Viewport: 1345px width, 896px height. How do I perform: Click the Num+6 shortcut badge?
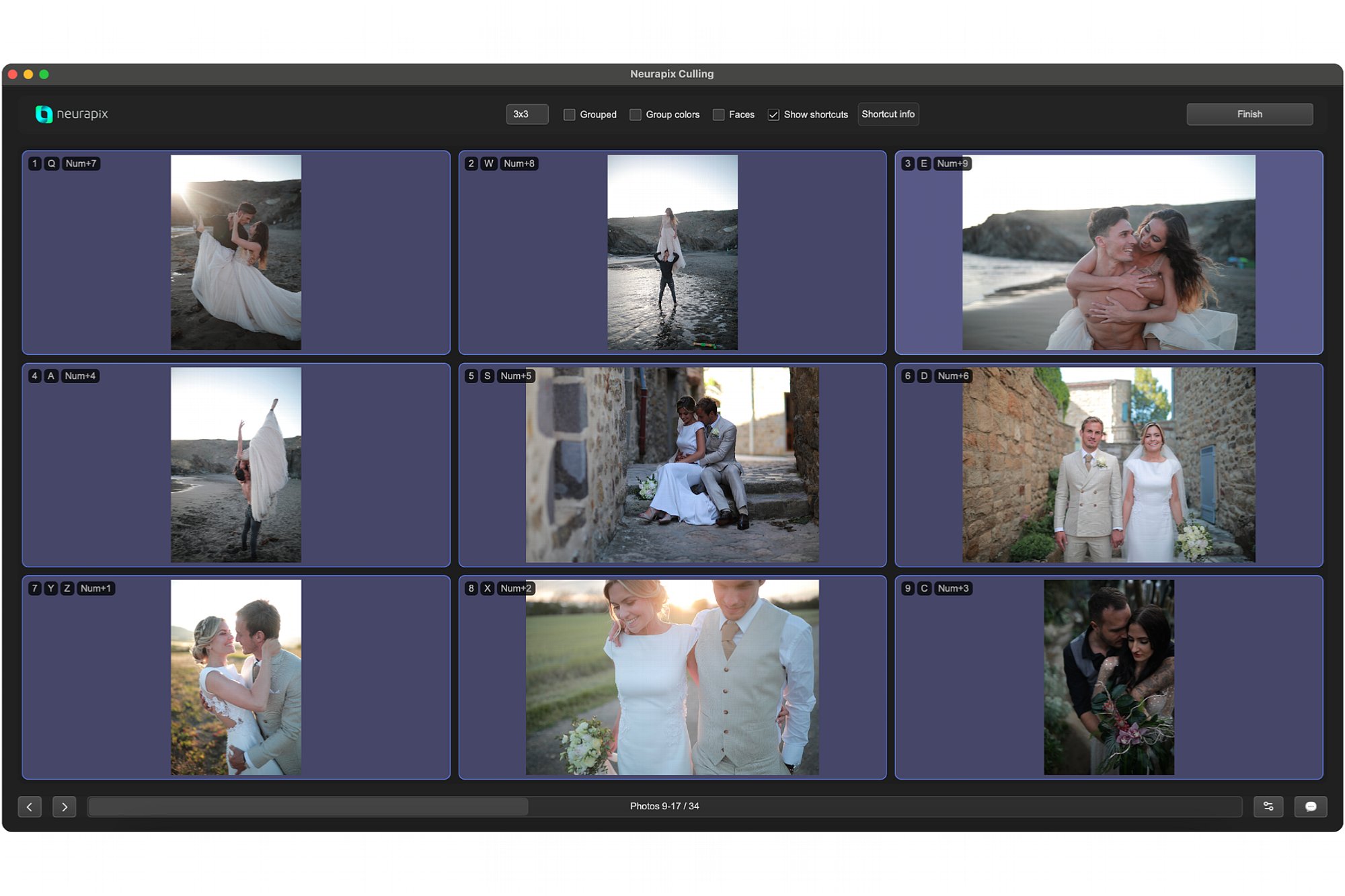click(x=953, y=376)
